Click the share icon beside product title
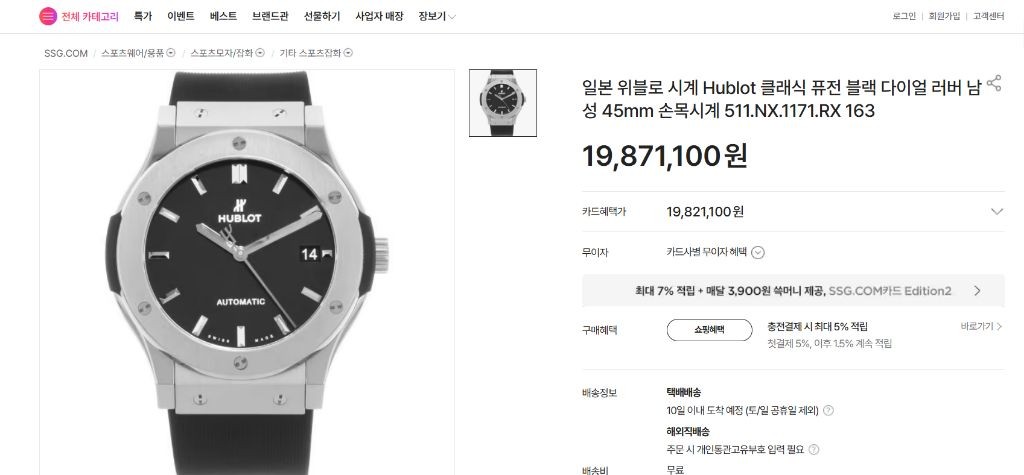1024x475 pixels. point(993,83)
